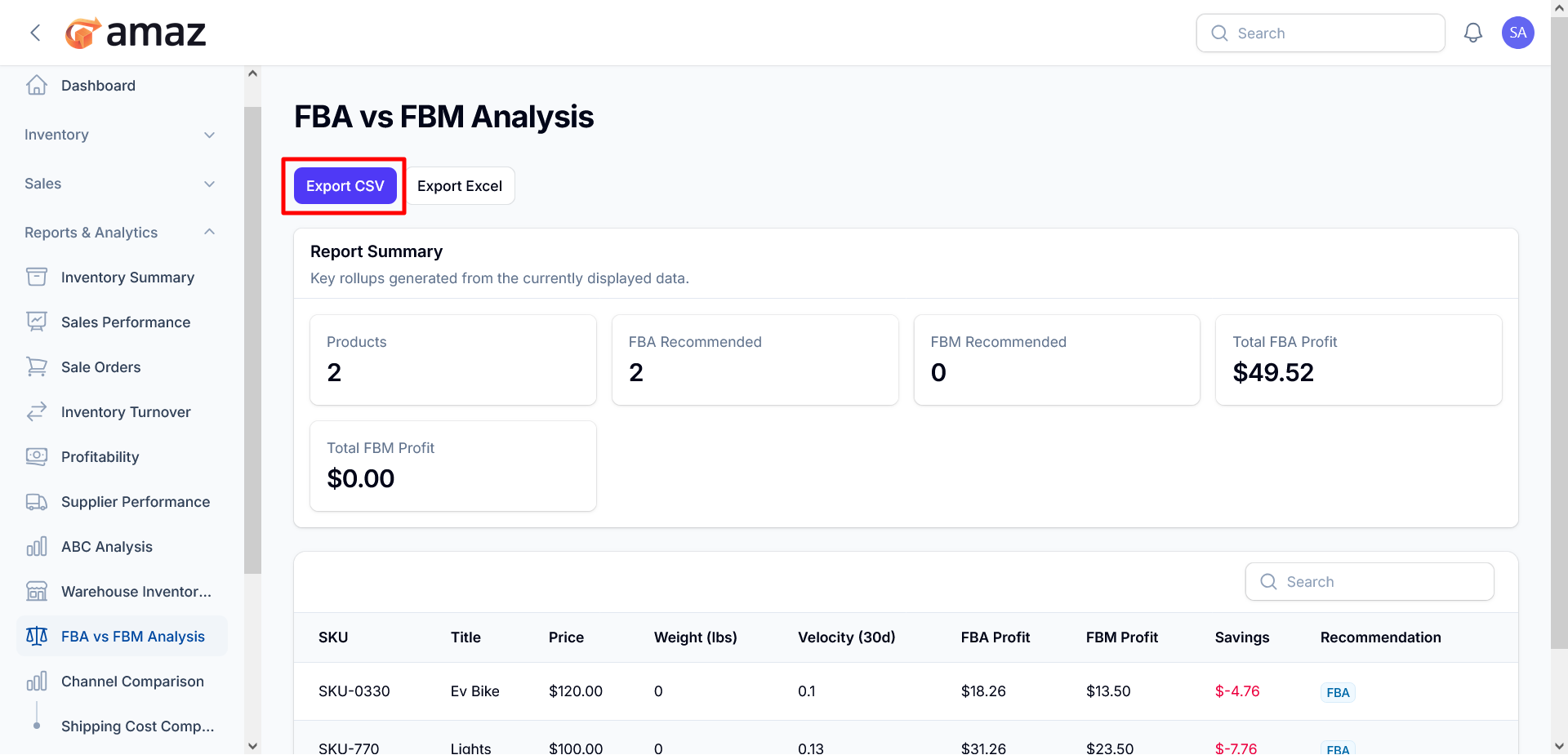The height and width of the screenshot is (755, 1568).
Task: Click the Channel Comparison bar chart icon
Action: (37, 681)
